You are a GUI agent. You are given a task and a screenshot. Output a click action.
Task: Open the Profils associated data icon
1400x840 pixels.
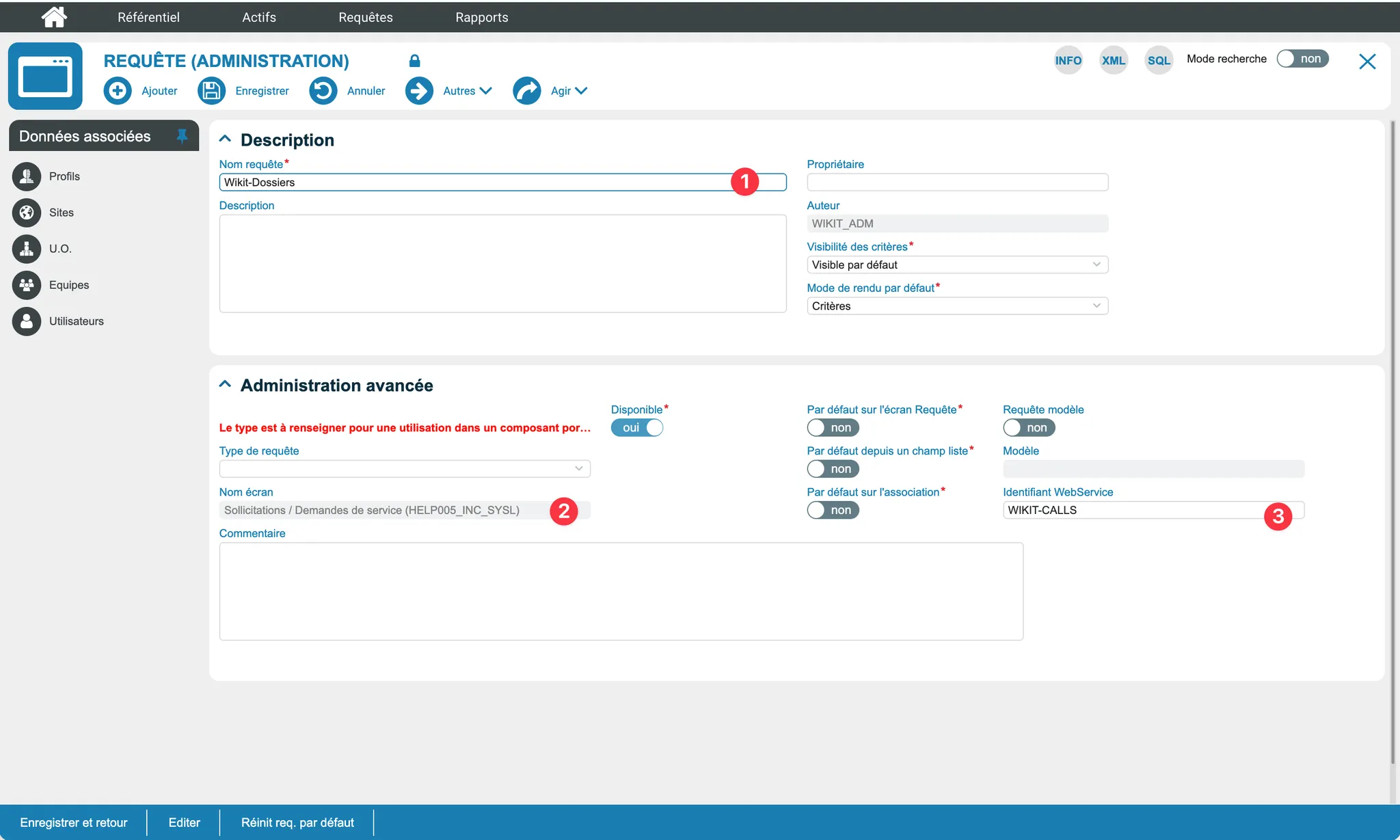tap(27, 176)
